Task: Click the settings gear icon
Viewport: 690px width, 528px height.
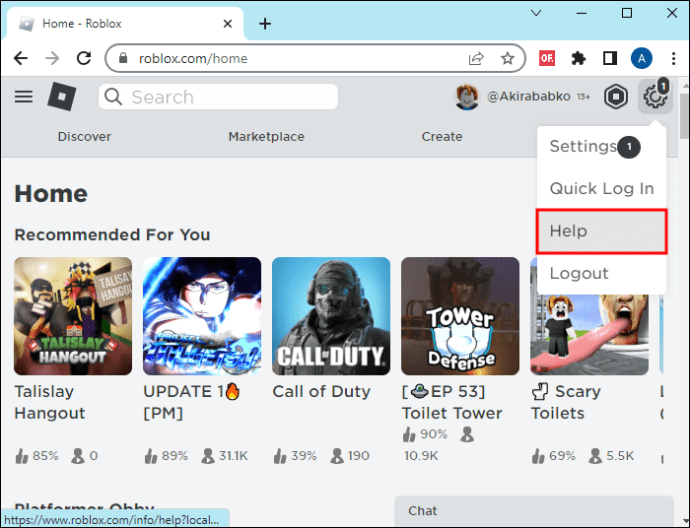Action: tap(655, 96)
